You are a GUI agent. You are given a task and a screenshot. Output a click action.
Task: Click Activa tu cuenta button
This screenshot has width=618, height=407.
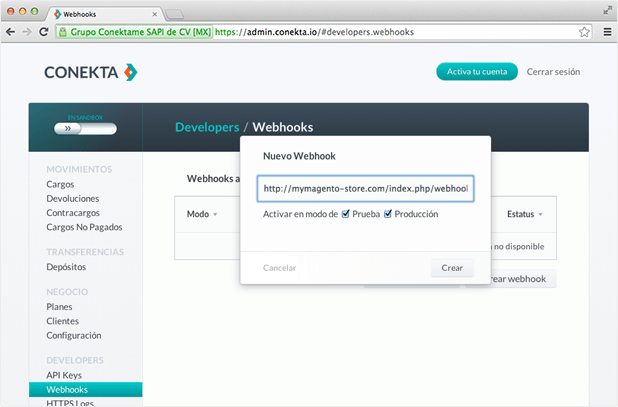477,72
